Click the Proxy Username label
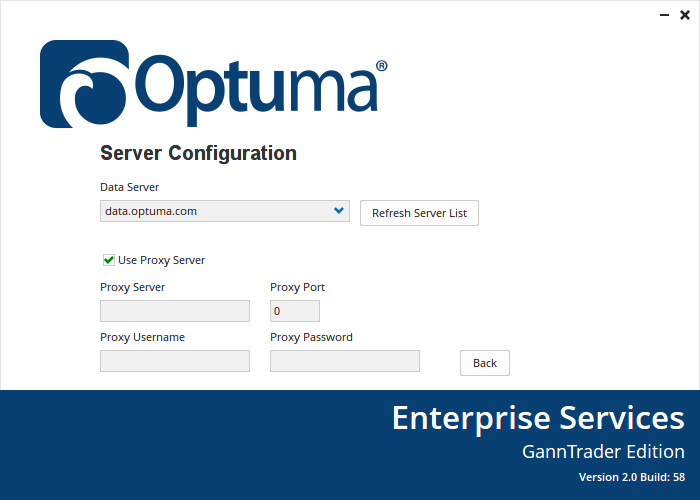 coord(142,337)
